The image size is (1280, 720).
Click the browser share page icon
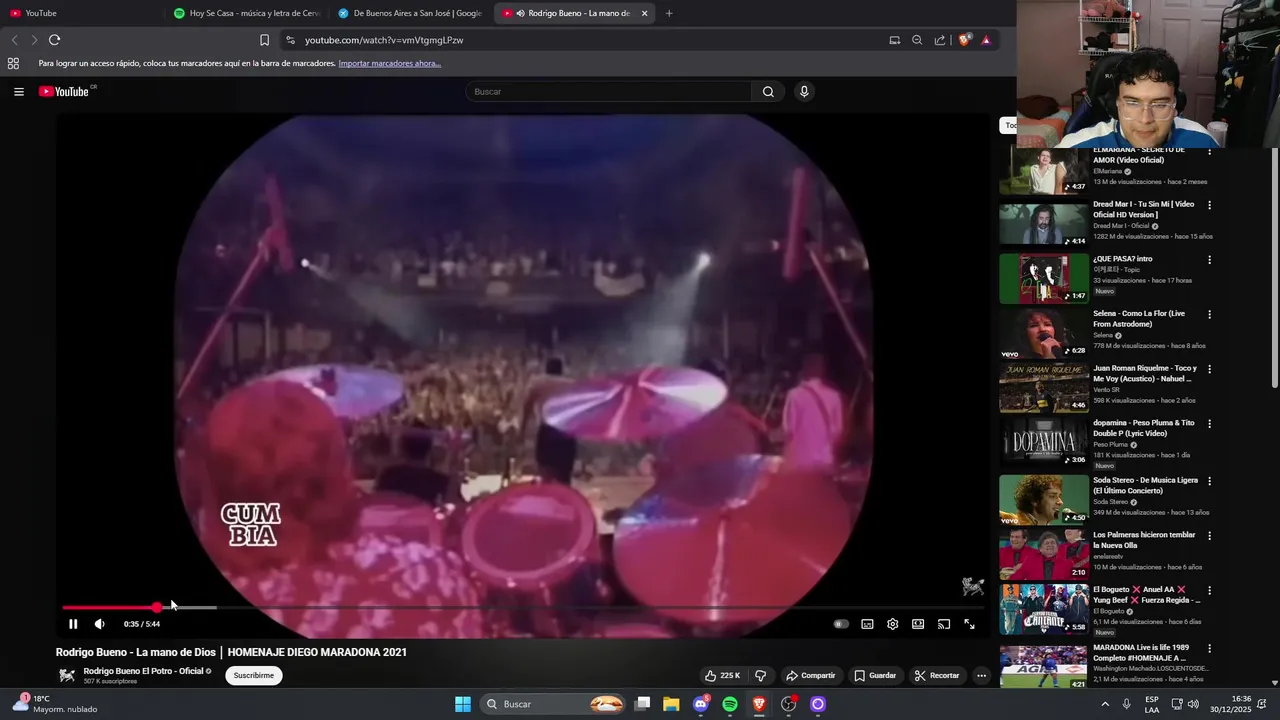pos(940,40)
